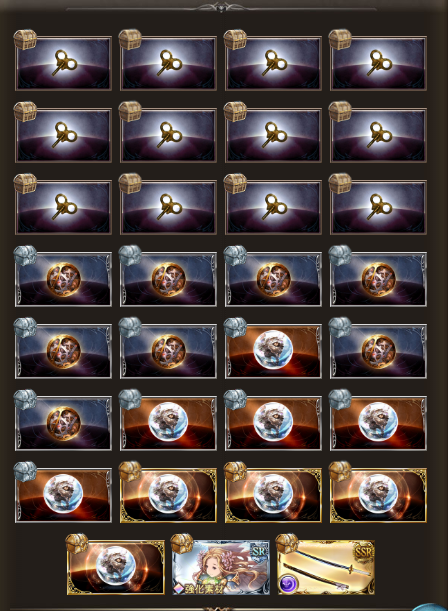Select the first gear medallion in the fourth row
448x611 pixels.
click(63, 279)
